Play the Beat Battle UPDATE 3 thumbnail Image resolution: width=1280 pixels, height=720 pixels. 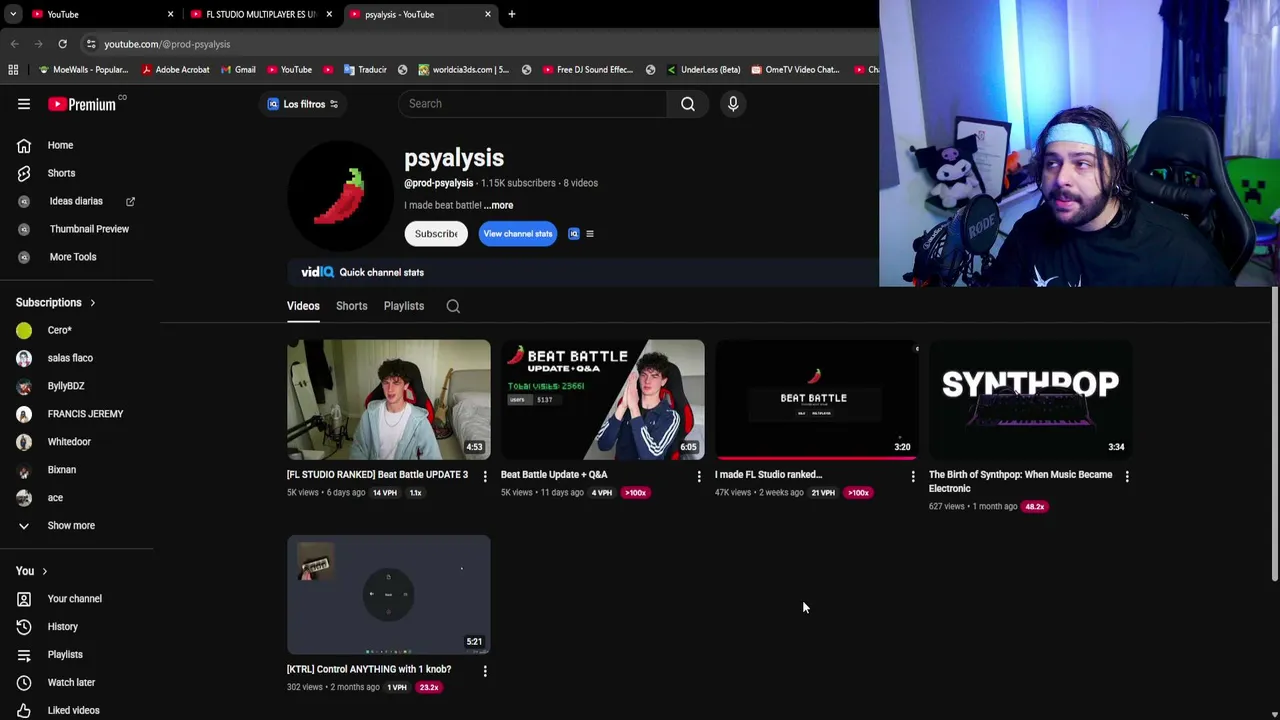(x=389, y=400)
